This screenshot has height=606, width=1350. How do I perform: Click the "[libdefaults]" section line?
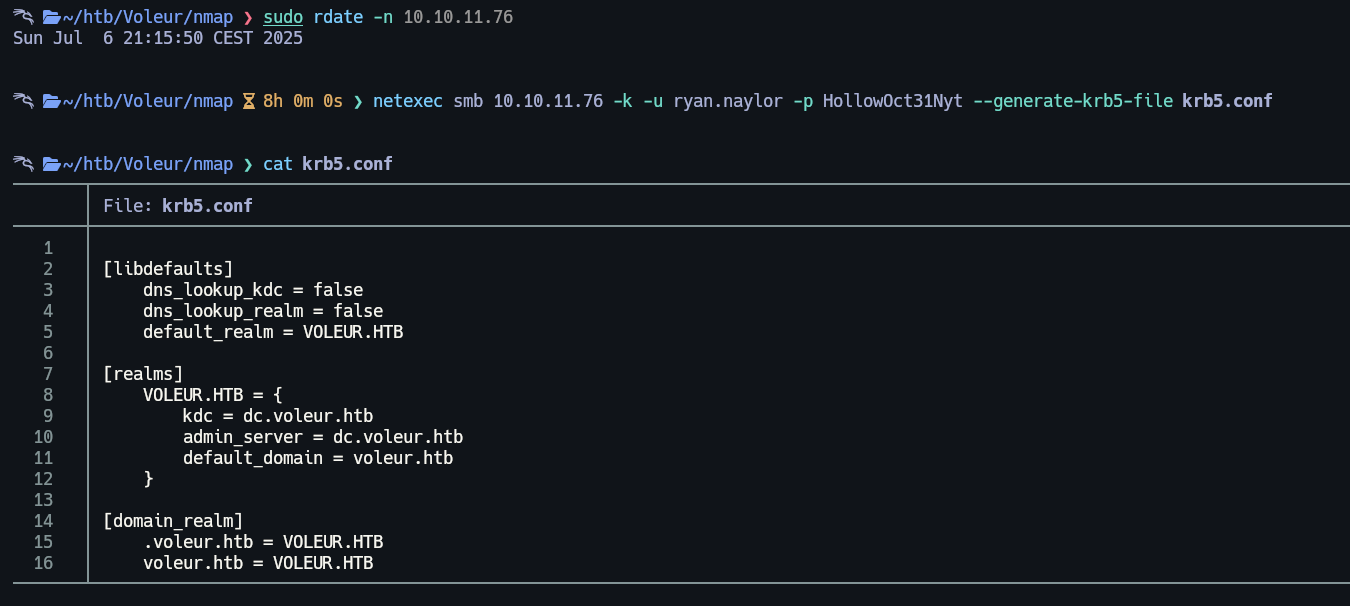168,269
